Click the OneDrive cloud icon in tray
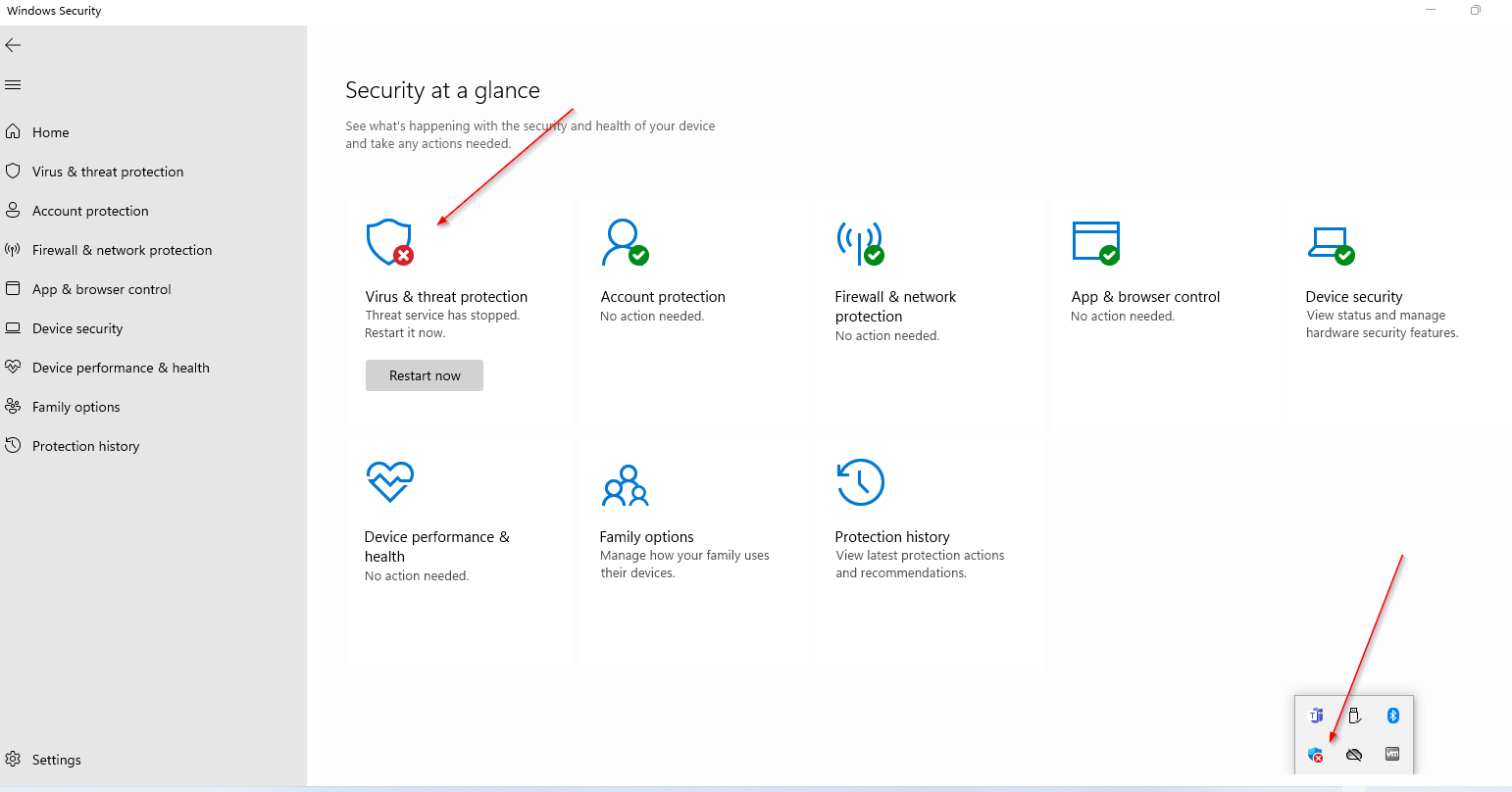1512x792 pixels. click(1354, 755)
